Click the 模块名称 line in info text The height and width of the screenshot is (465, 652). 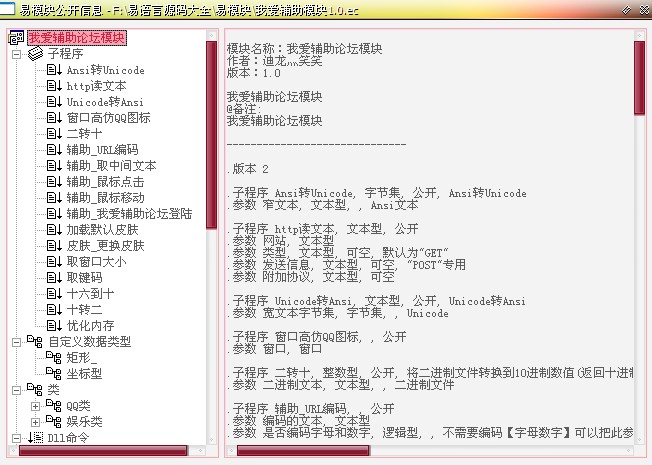pyautogui.click(x=304, y=49)
